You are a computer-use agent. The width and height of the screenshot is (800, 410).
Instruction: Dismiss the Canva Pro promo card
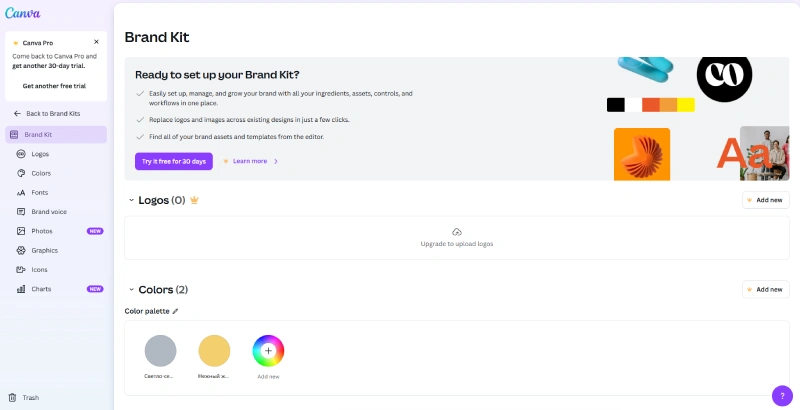[96, 42]
